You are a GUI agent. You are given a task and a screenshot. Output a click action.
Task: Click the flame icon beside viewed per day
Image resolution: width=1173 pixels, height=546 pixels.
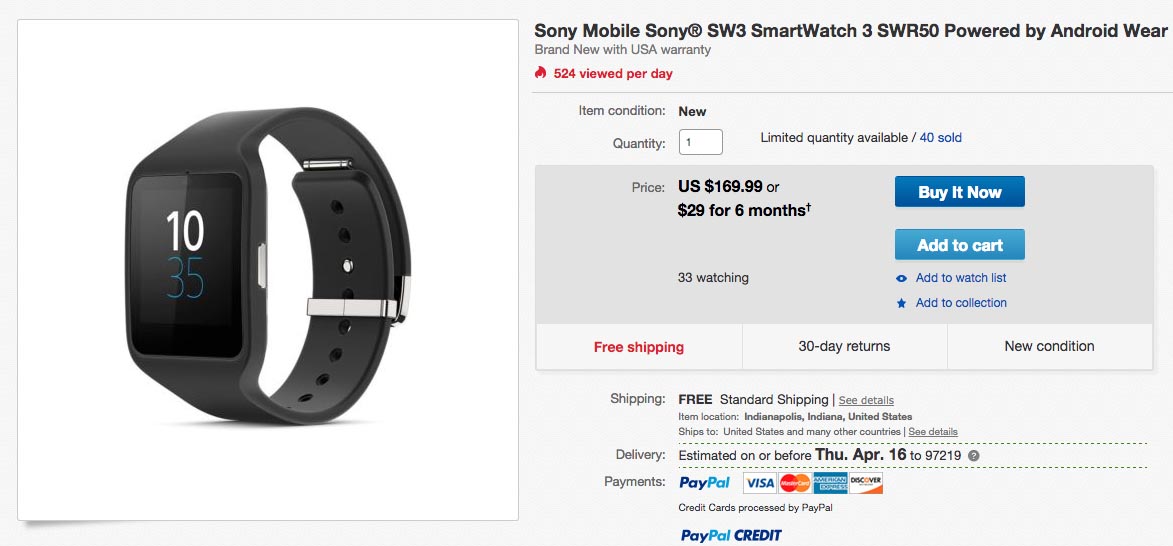[x=541, y=73]
